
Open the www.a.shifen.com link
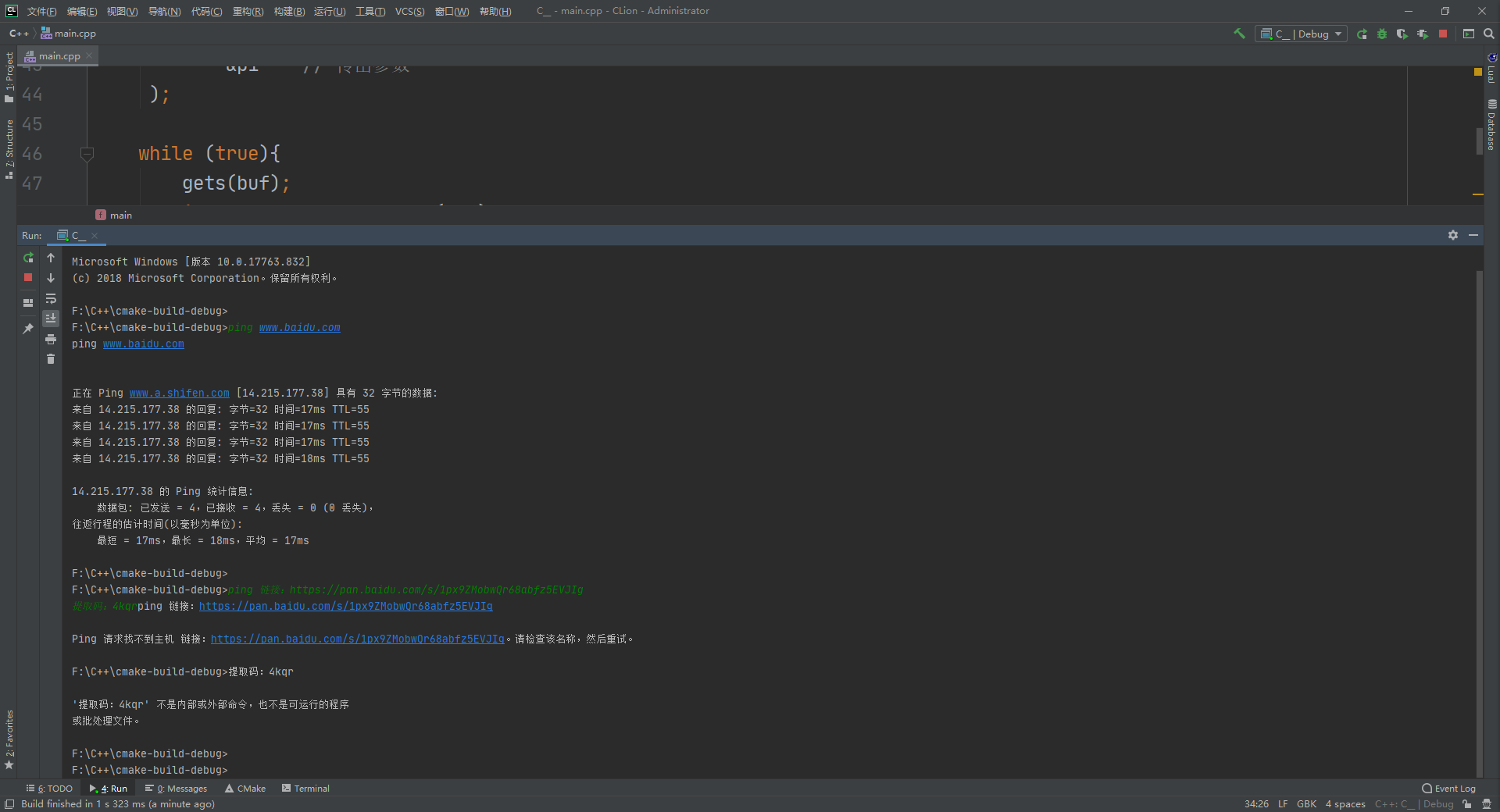pos(179,393)
